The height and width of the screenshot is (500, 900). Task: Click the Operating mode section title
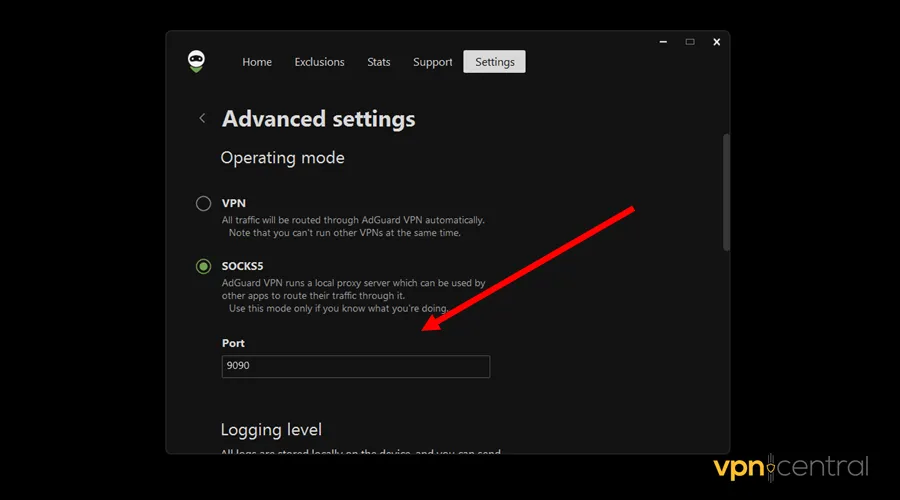[282, 158]
